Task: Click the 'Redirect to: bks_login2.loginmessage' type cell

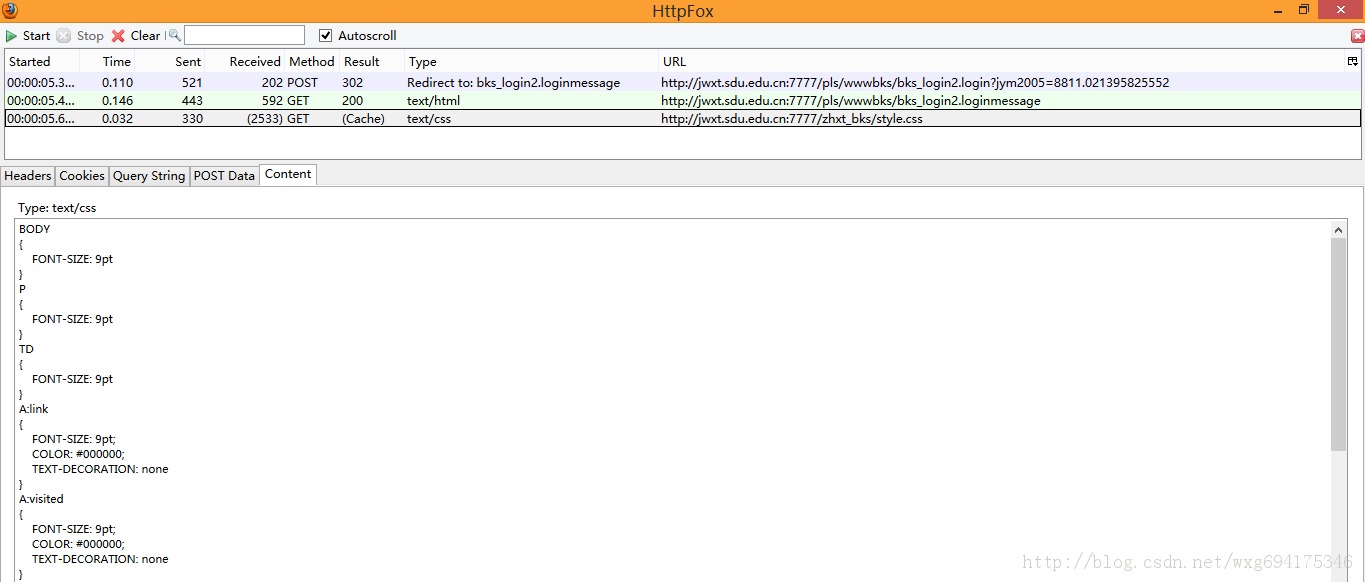Action: (x=513, y=83)
